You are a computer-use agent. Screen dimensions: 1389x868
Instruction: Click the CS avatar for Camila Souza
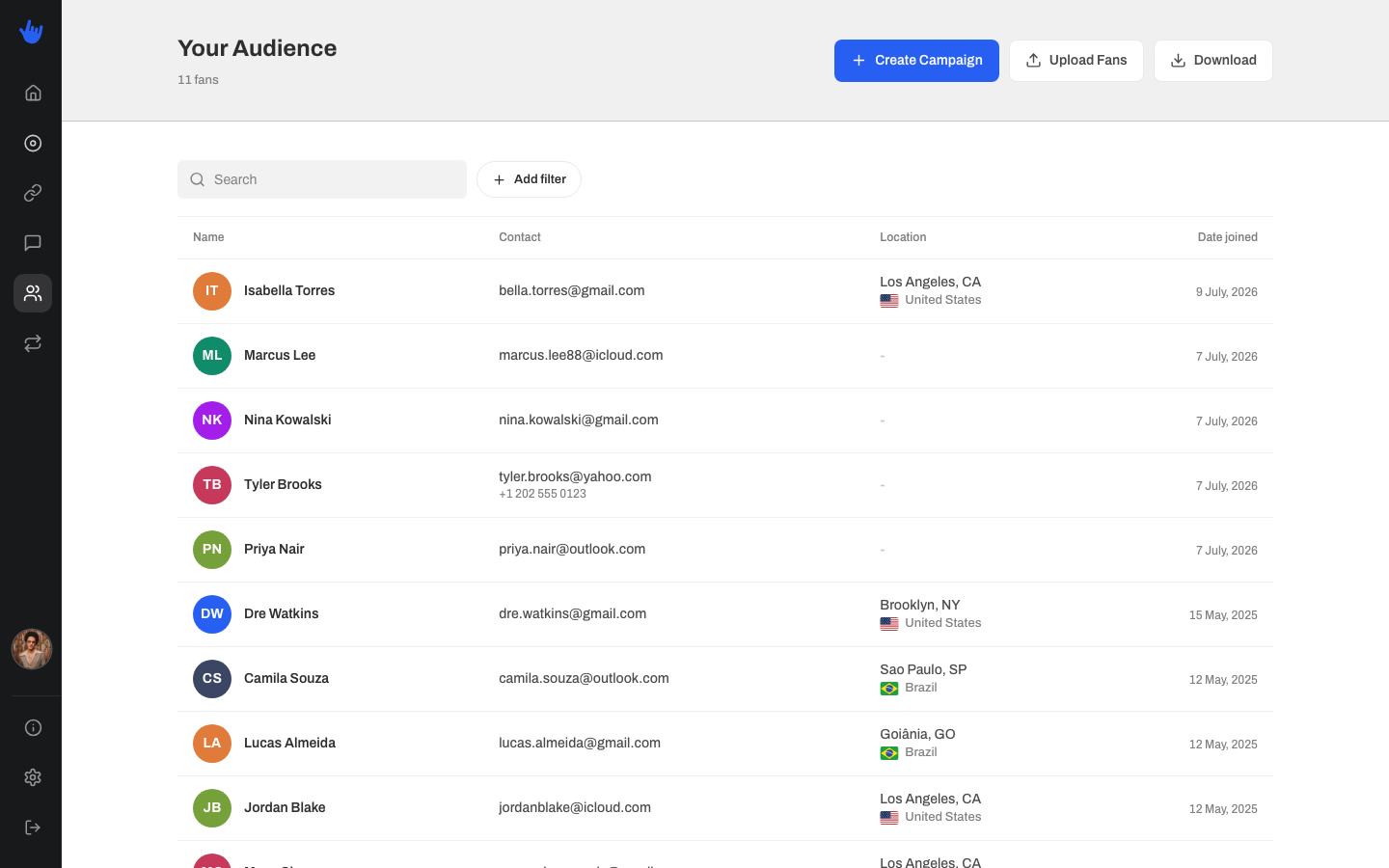212,679
